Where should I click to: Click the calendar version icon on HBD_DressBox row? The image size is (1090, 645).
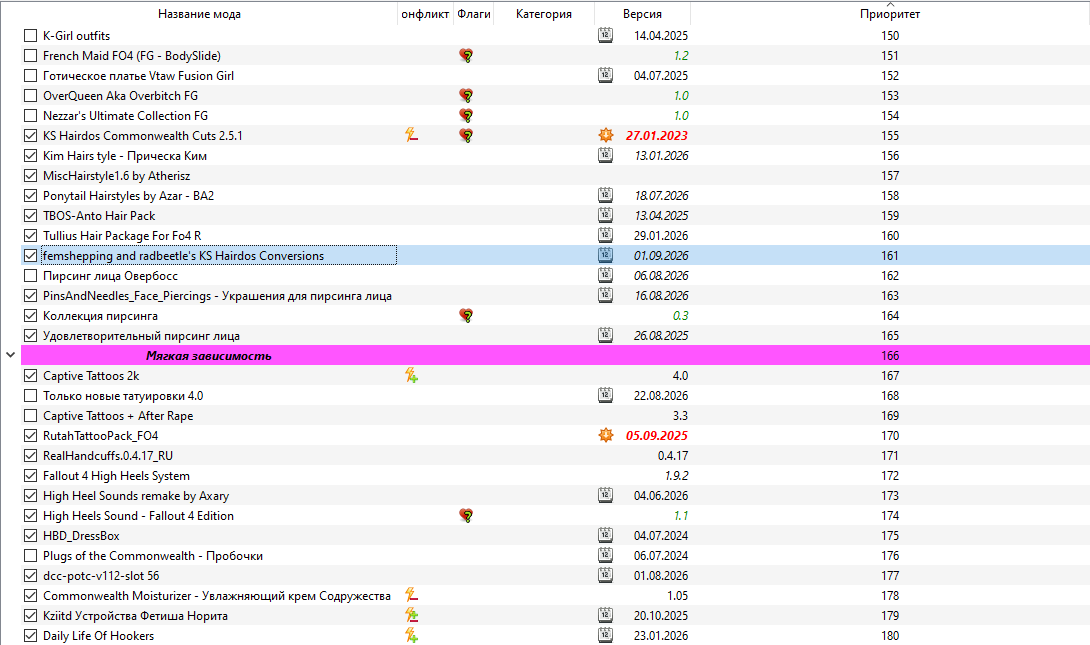[x=605, y=536]
